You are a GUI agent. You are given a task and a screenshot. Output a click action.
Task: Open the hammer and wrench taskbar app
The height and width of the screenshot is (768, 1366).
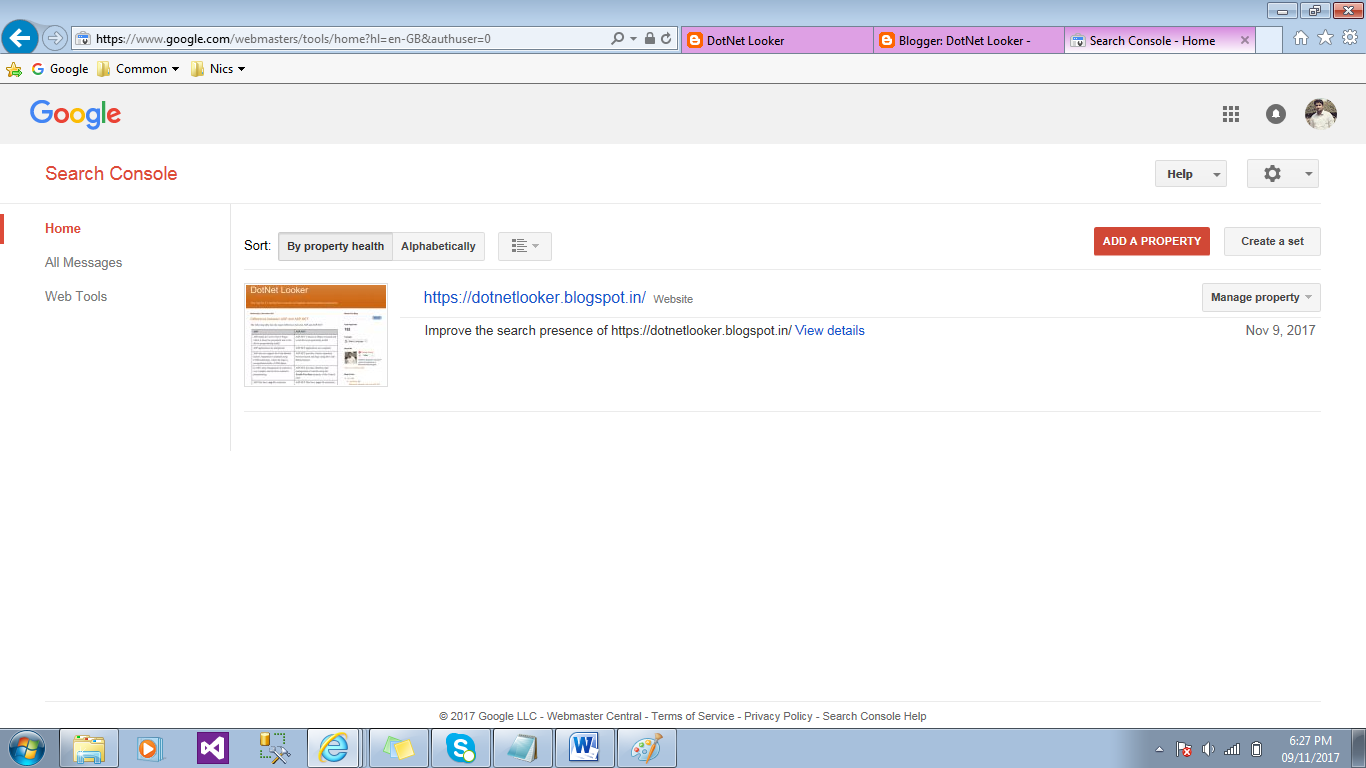(x=274, y=748)
